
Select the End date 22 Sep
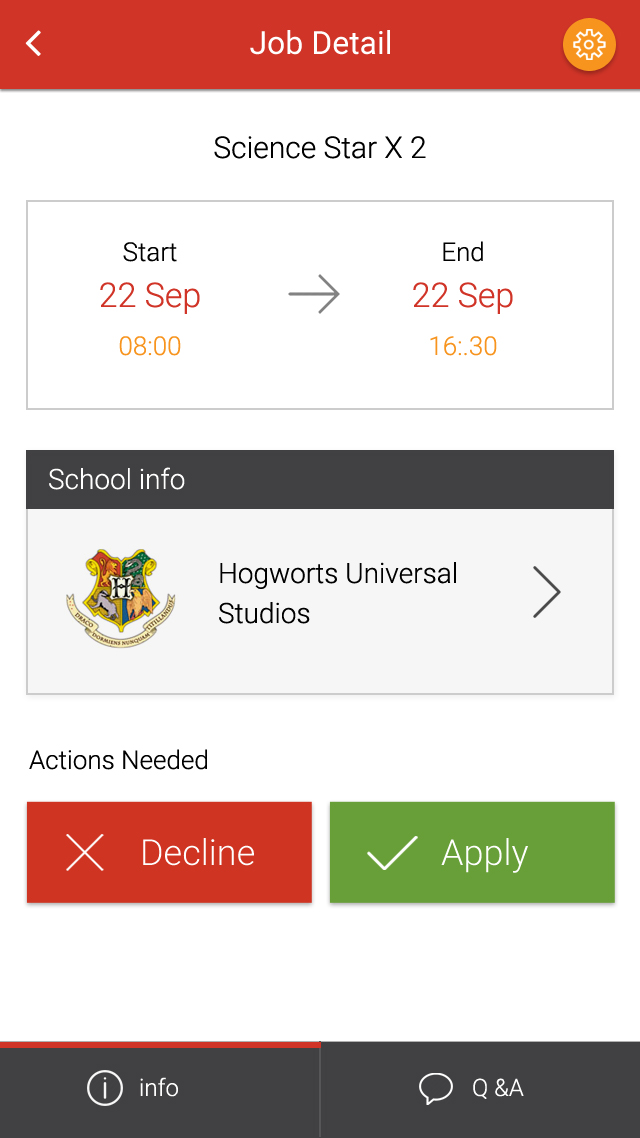point(463,296)
